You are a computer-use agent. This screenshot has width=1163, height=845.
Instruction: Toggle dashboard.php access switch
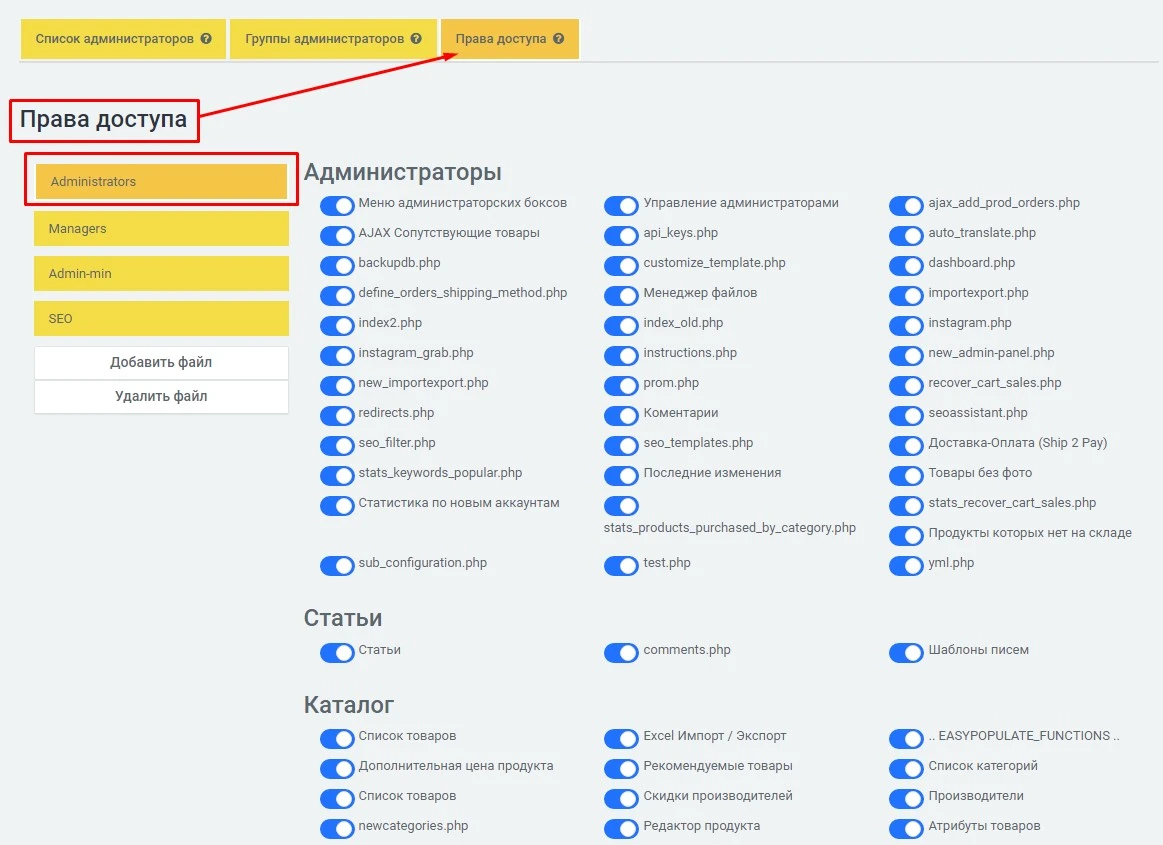coord(906,266)
